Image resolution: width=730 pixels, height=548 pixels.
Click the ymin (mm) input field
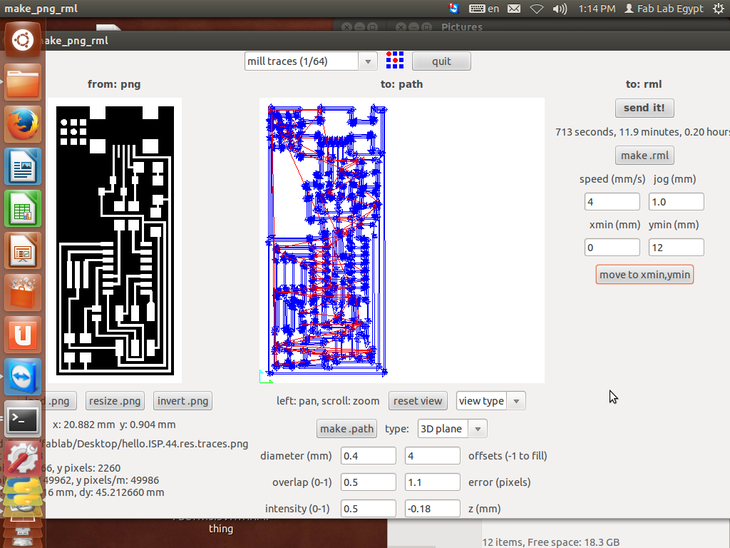676,247
